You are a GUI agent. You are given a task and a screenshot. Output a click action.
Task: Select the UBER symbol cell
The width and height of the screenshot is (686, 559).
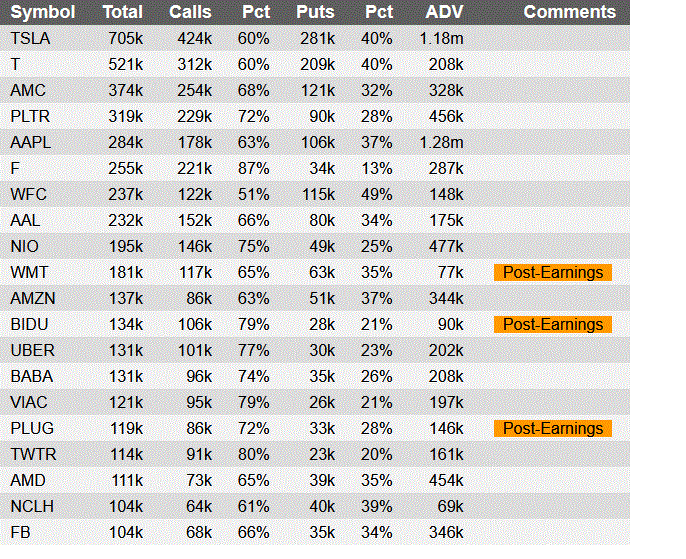32,350
